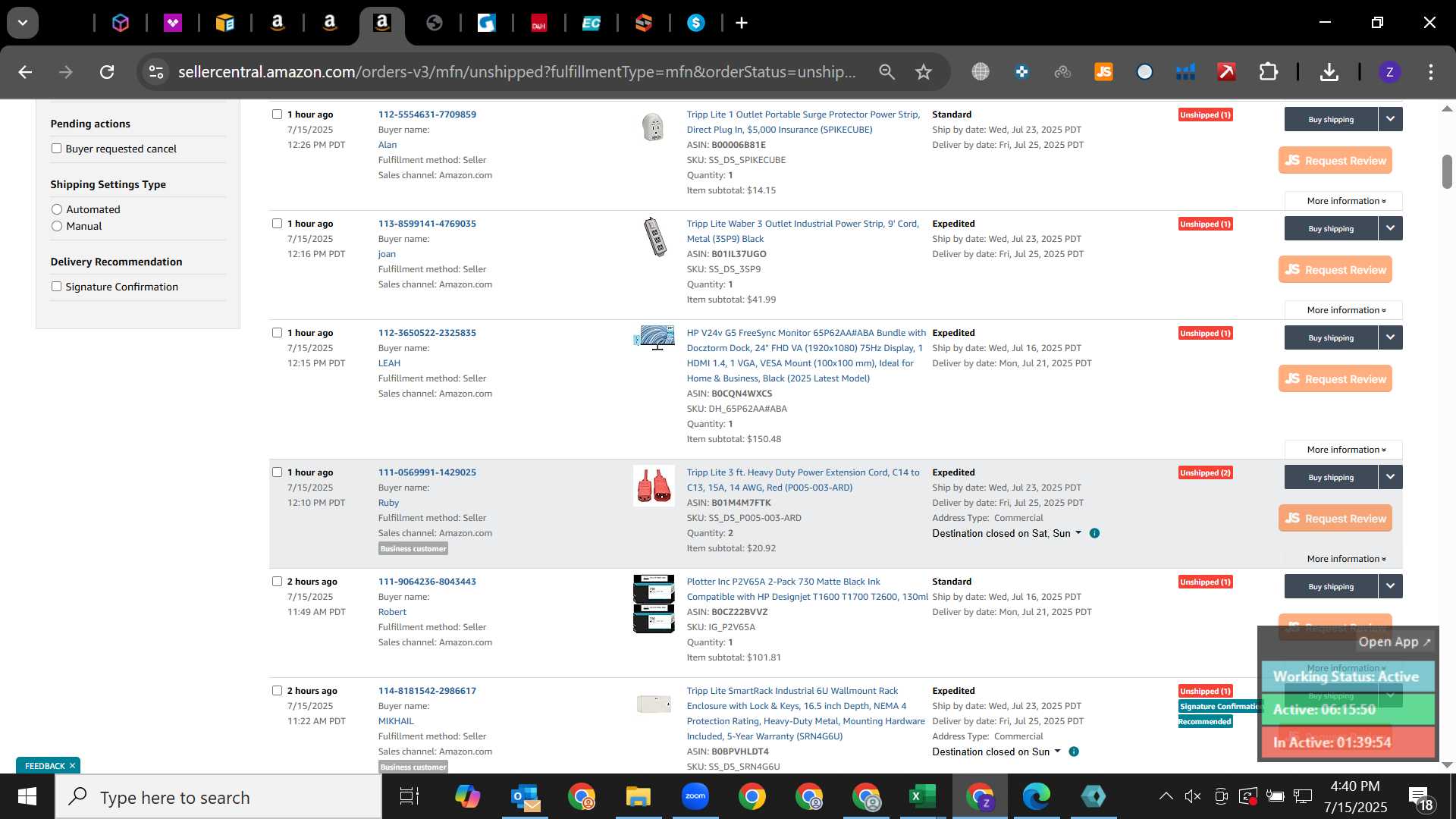Open Buy shipping dropdown arrow for SPIKECUBE order
Screen dimensions: 1456x819
[1390, 119]
